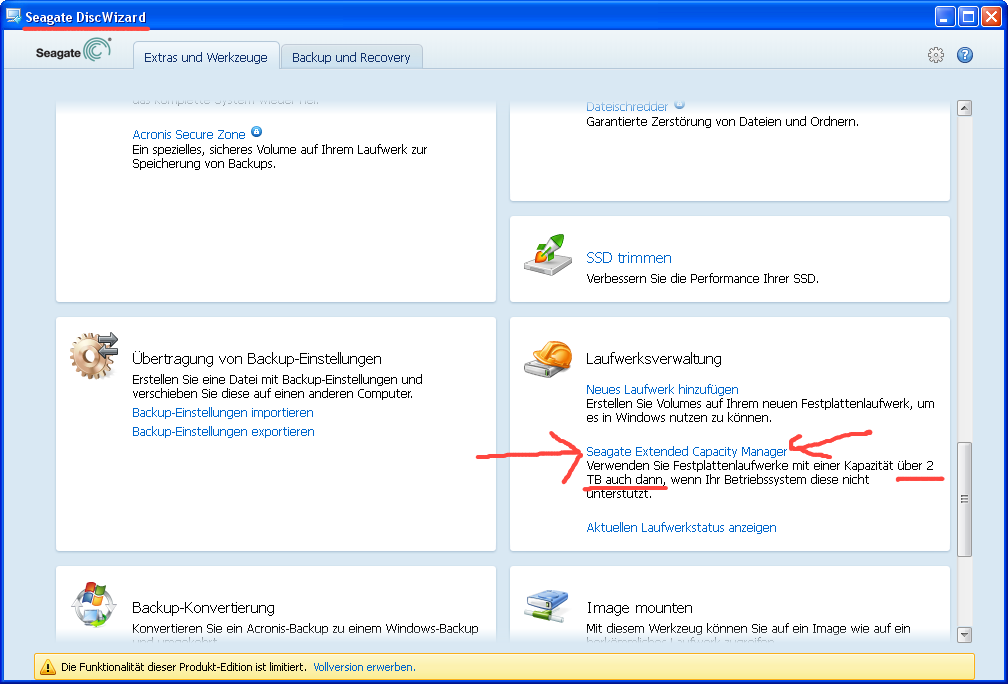
Task: Open the SSD trimmen link
Action: [629, 258]
